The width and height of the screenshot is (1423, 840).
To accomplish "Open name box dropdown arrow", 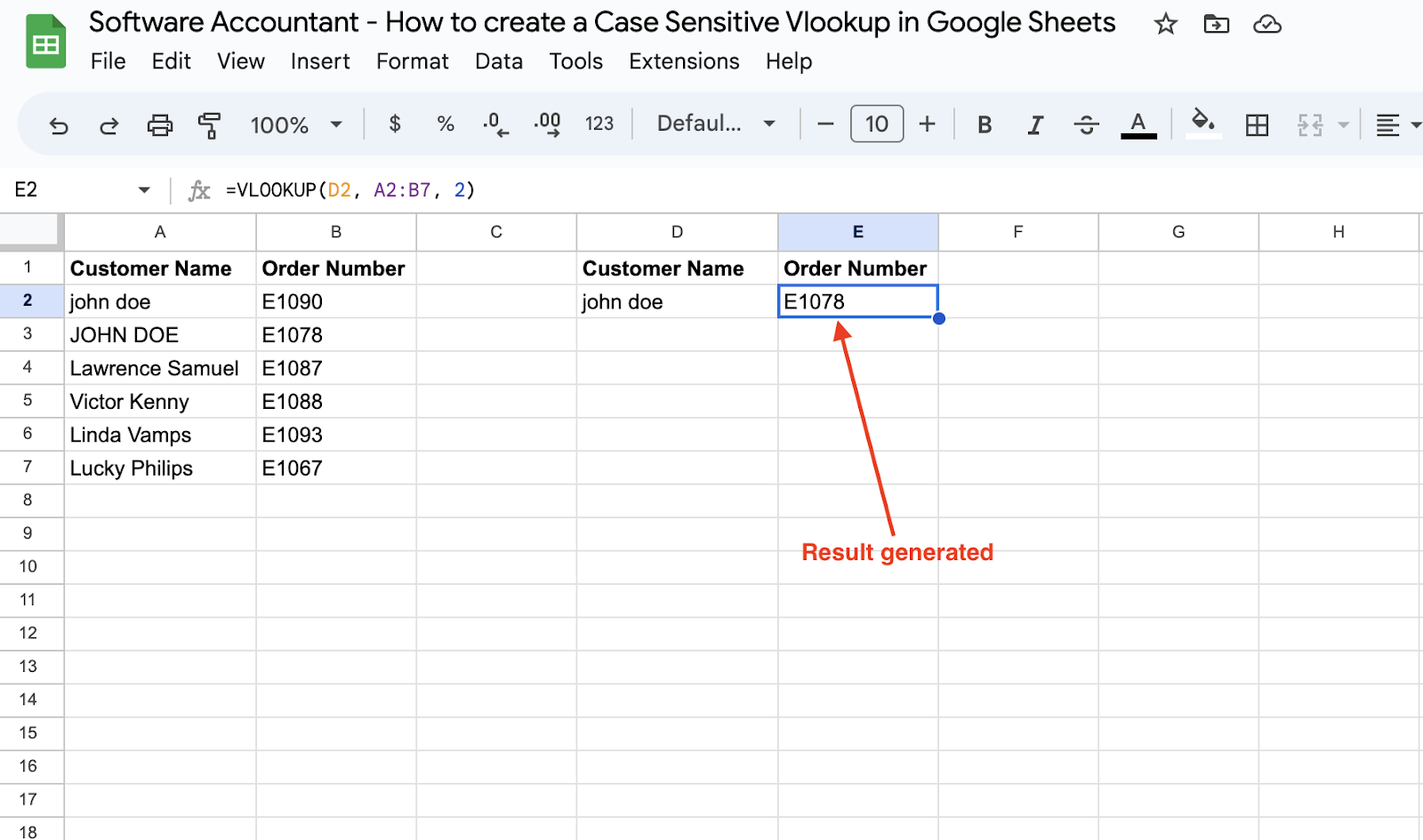I will pos(144,189).
